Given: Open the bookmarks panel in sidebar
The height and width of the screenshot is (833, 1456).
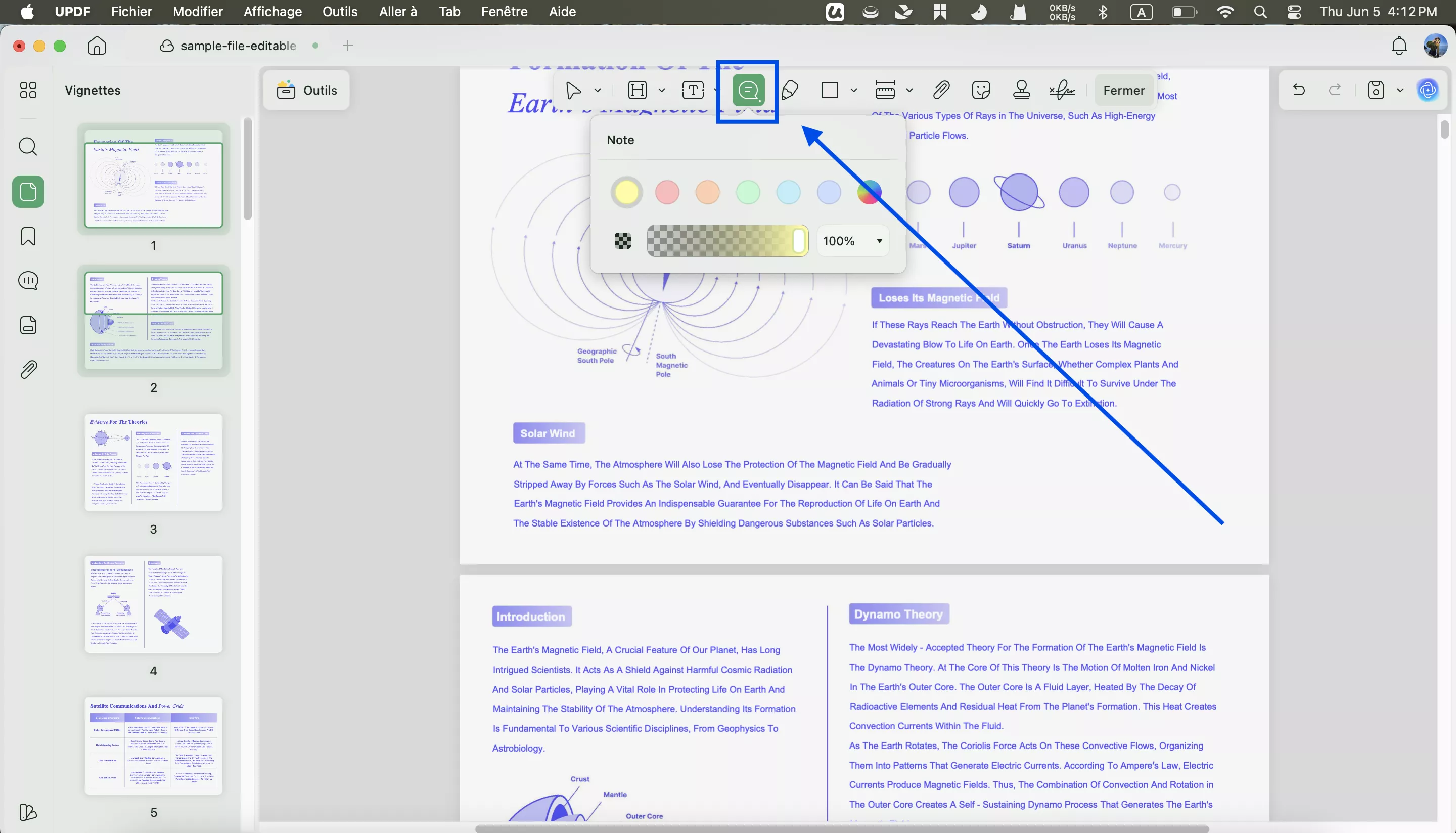Looking at the screenshot, I should 28,236.
